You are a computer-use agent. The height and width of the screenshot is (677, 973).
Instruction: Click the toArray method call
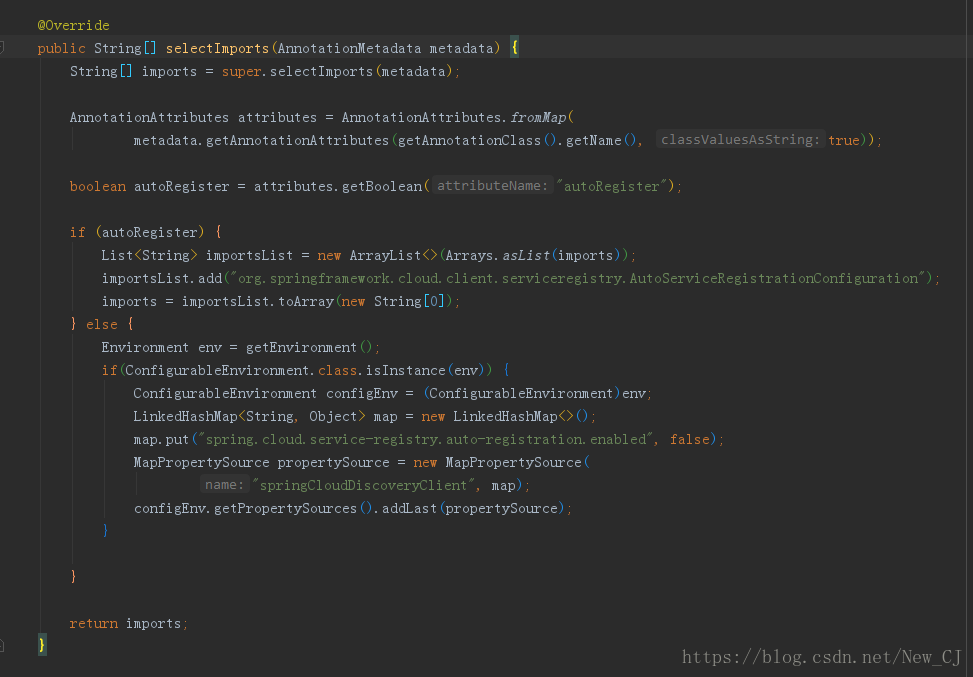(x=306, y=301)
